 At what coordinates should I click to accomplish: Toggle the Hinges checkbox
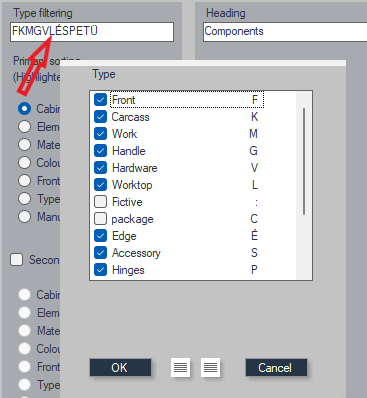pos(100,270)
